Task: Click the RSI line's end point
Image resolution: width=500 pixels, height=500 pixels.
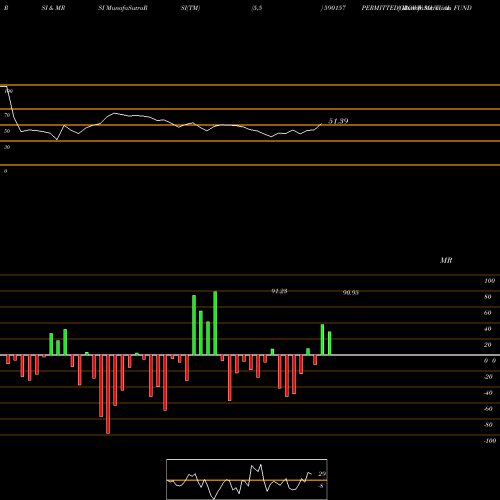Action: coord(322,124)
